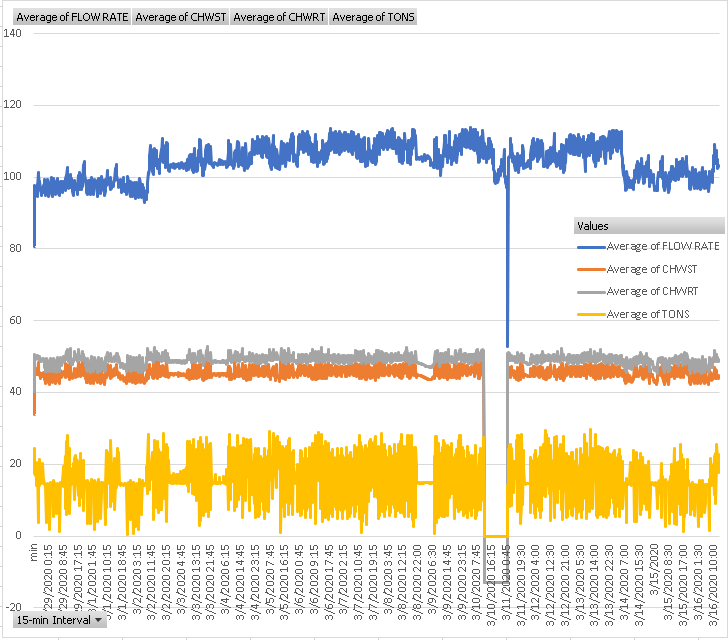Click the 100 label on the vertical axis

[13, 176]
